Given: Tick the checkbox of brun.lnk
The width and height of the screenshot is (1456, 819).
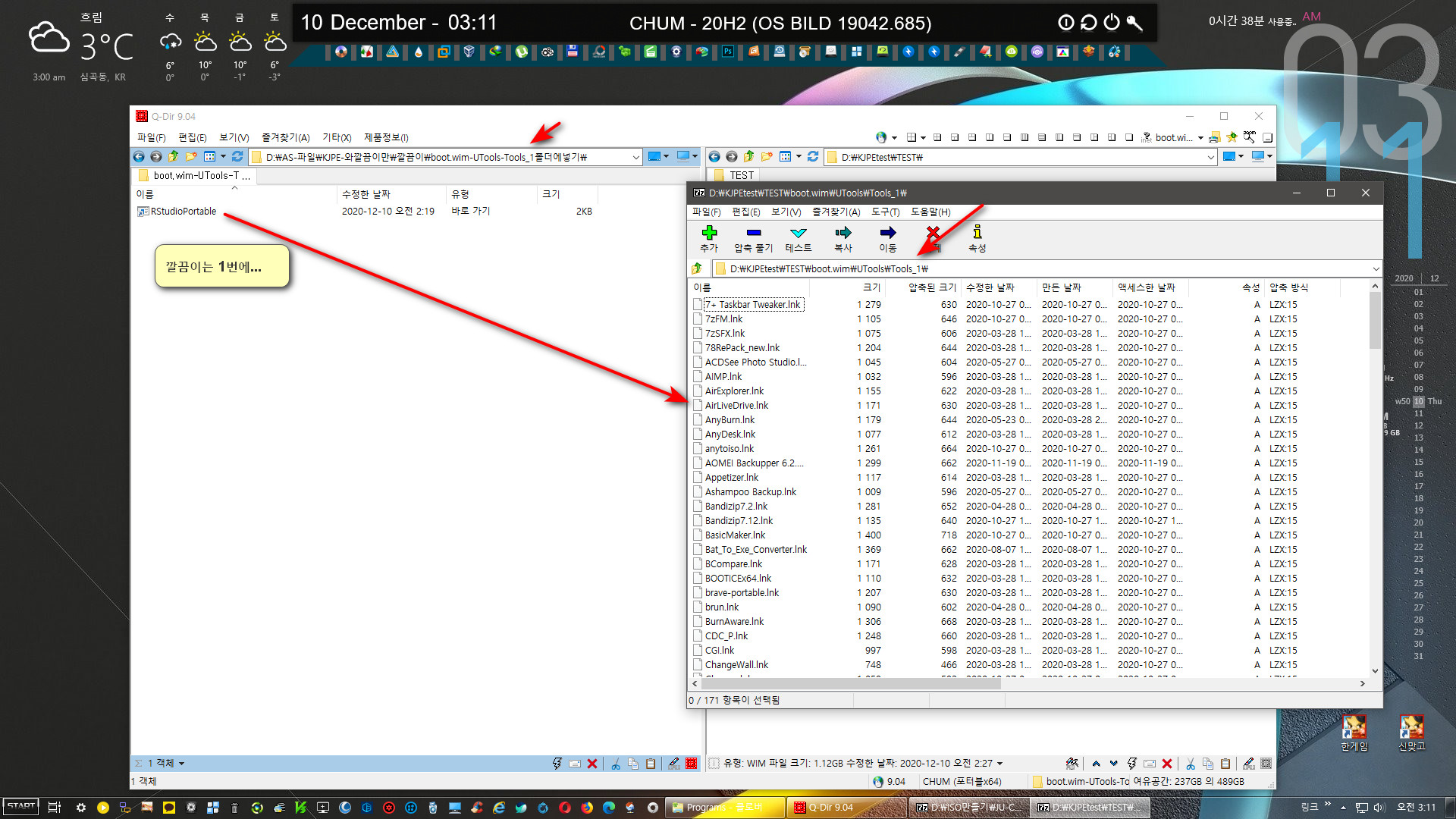Looking at the screenshot, I should click(x=698, y=607).
